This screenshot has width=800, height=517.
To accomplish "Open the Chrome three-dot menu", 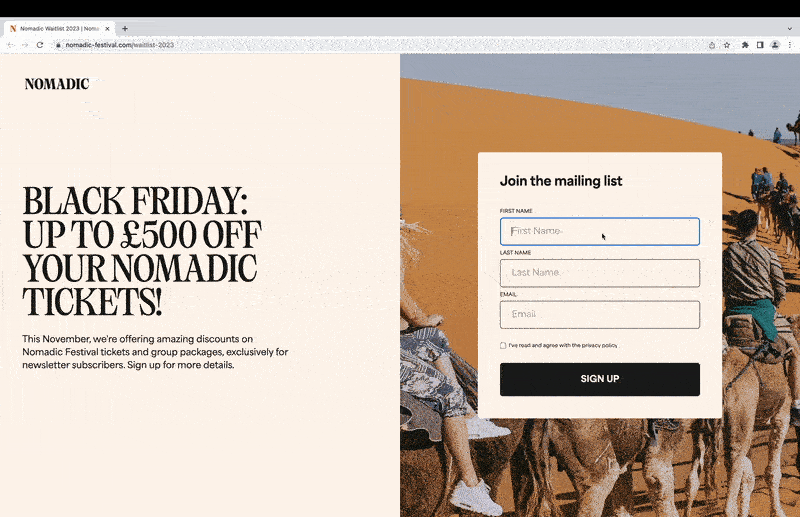I will 790,45.
